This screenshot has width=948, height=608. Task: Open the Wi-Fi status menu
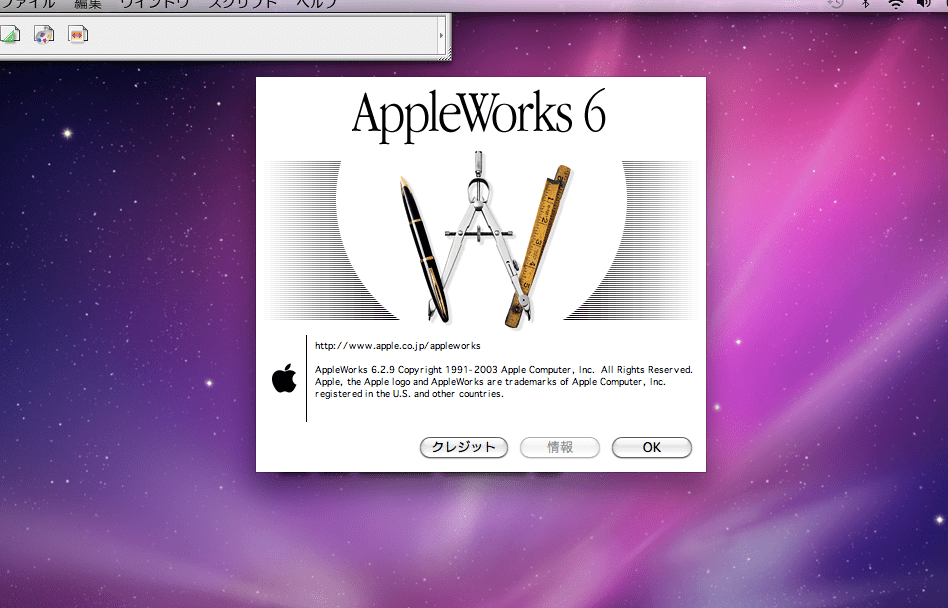pos(895,3)
